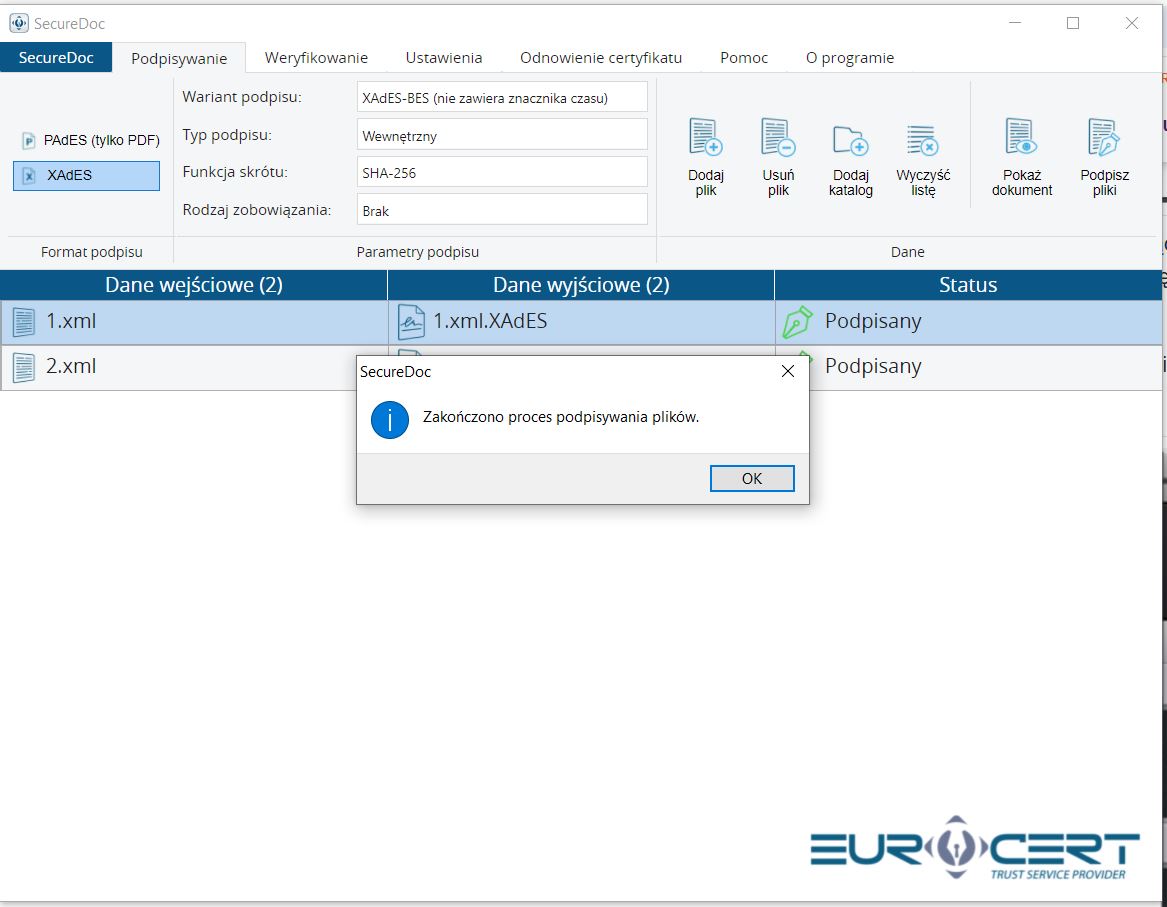Image resolution: width=1167 pixels, height=907 pixels.
Task: Click the Dodaj katalog folder icon
Action: tap(851, 139)
